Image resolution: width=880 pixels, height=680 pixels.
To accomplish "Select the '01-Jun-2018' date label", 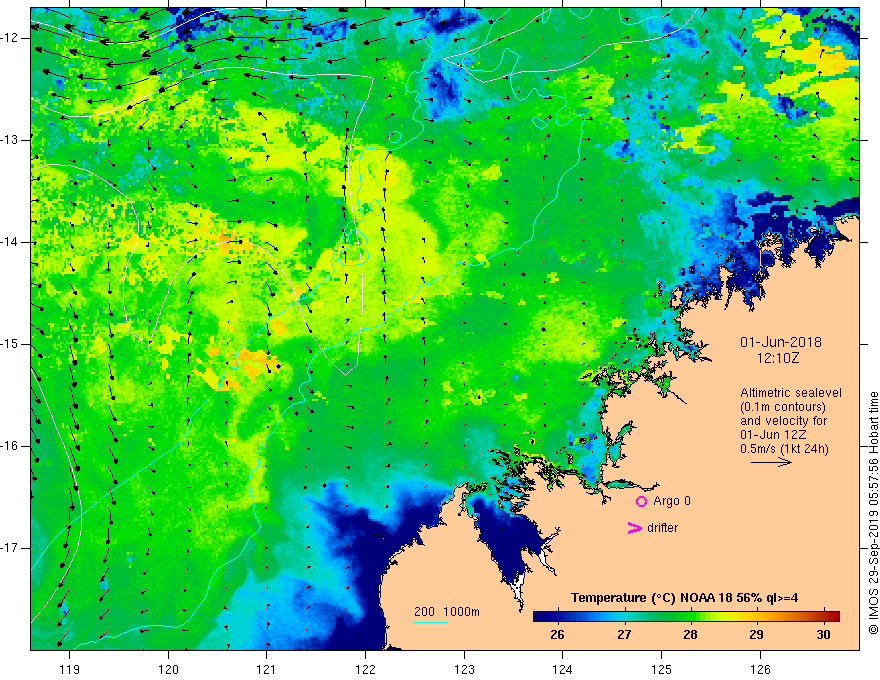I will pos(781,342).
